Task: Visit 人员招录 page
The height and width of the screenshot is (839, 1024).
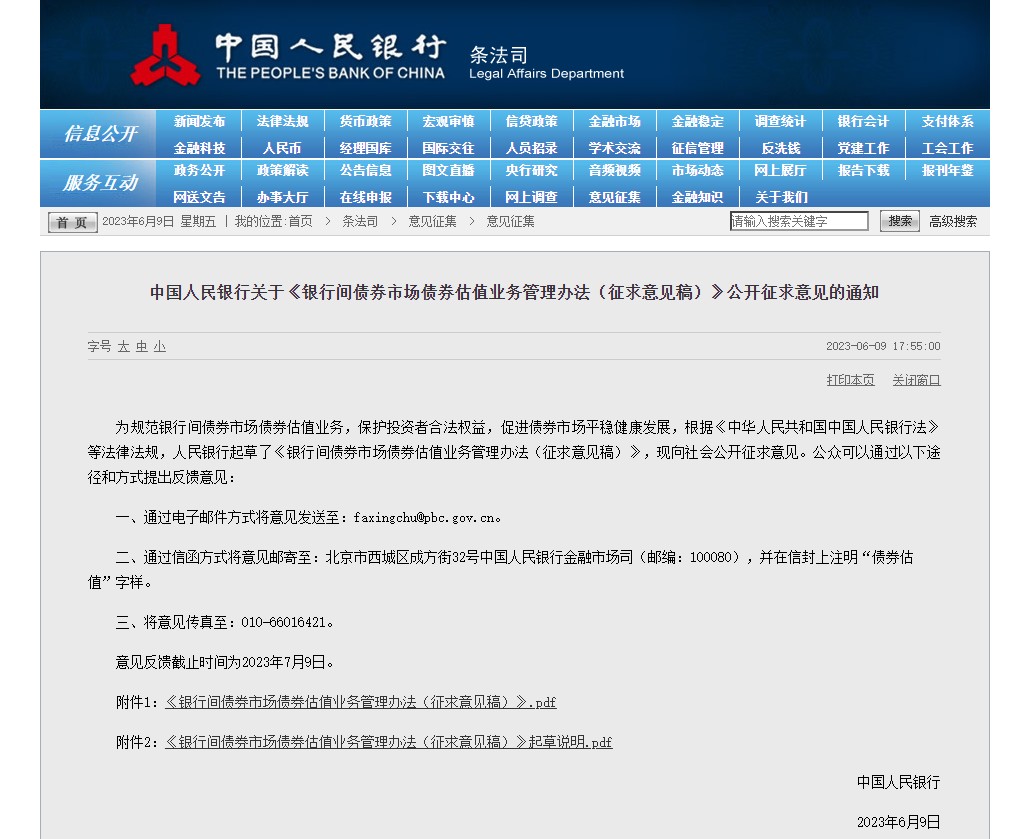Action: (532, 148)
